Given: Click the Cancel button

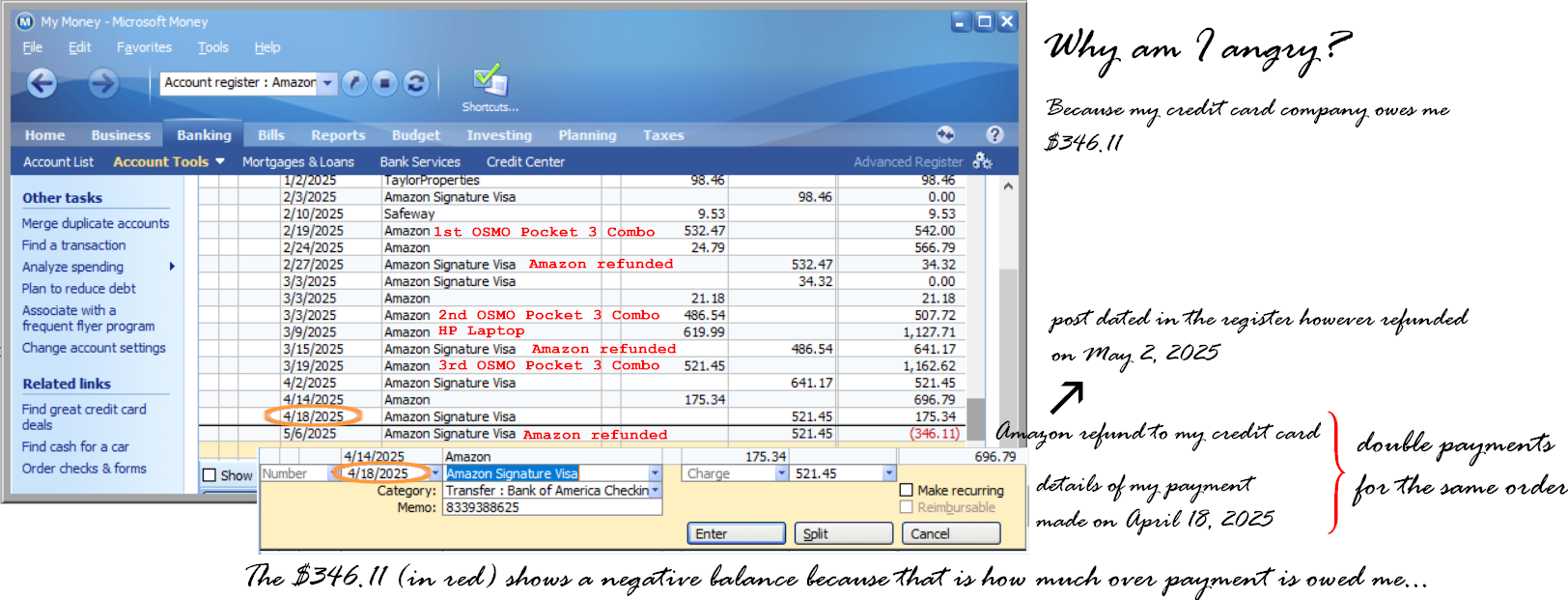Looking at the screenshot, I should point(951,533).
